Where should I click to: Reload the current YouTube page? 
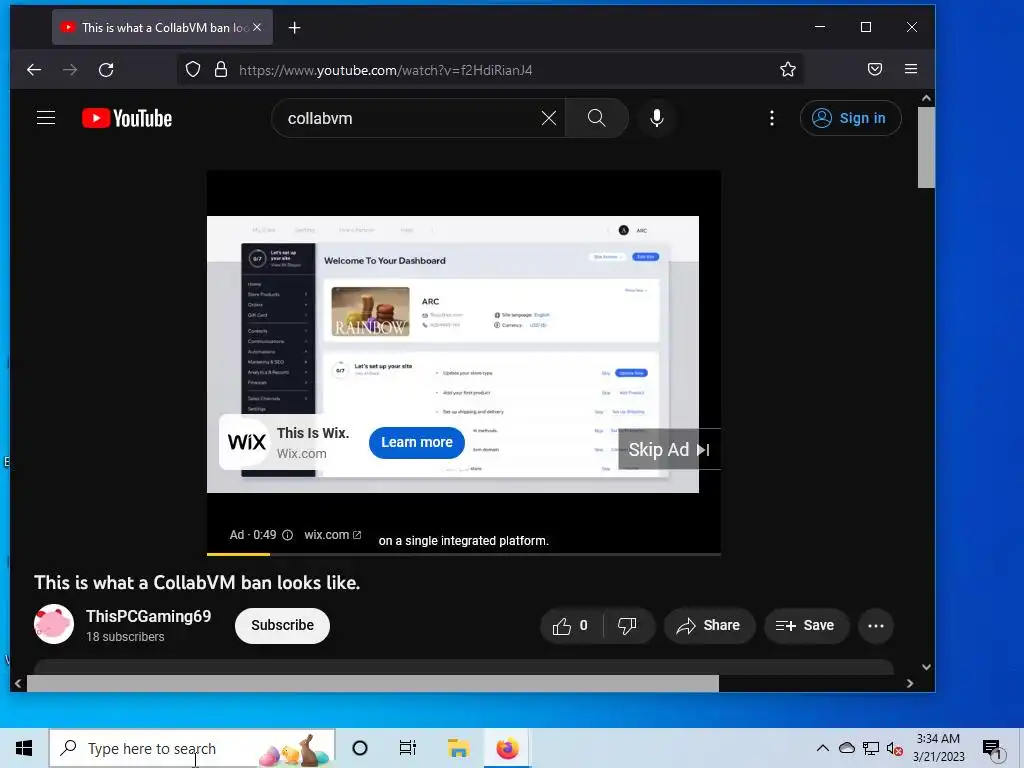coord(106,69)
